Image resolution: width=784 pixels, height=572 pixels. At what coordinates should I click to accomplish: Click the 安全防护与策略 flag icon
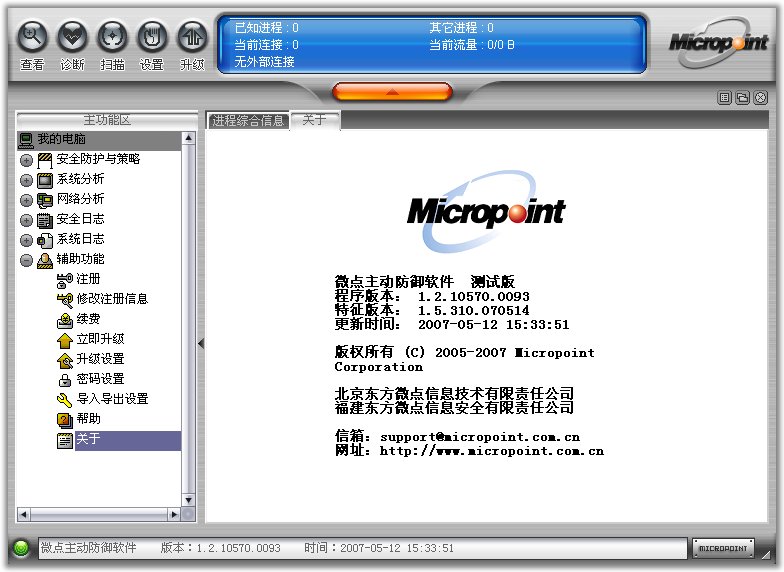click(x=45, y=160)
